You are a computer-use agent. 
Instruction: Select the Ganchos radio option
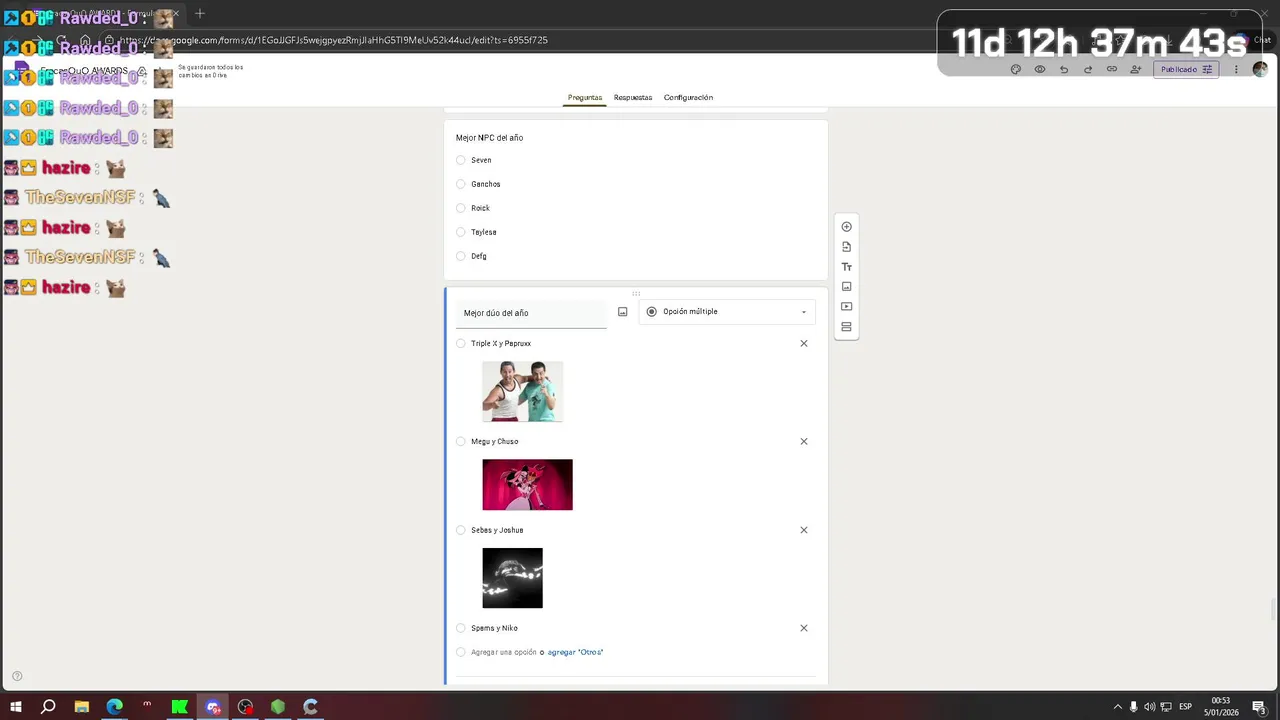point(461,184)
